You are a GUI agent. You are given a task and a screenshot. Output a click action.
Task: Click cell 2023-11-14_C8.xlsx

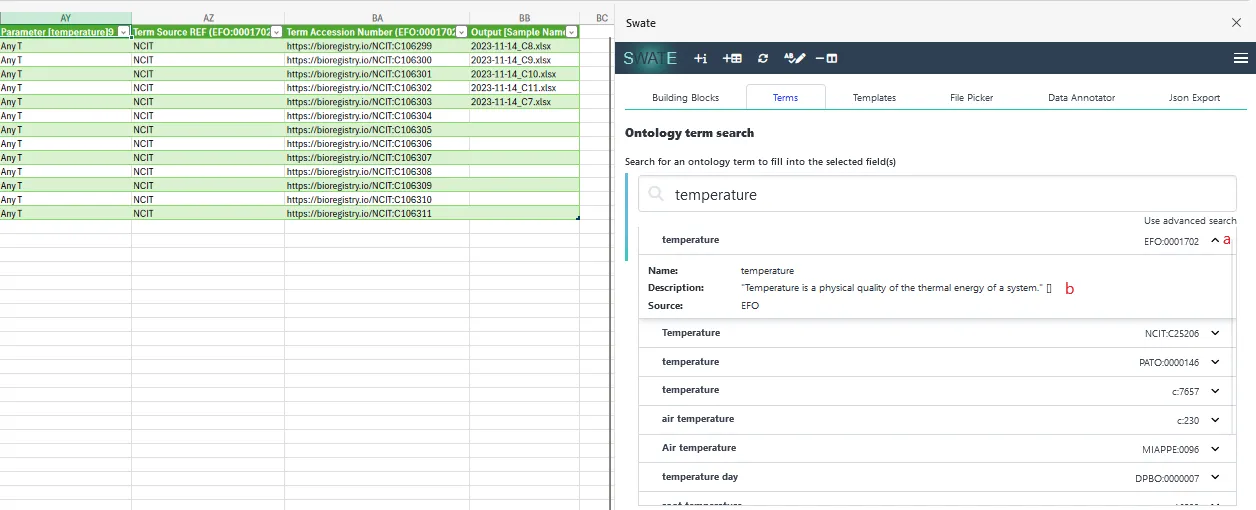pyautogui.click(x=525, y=46)
